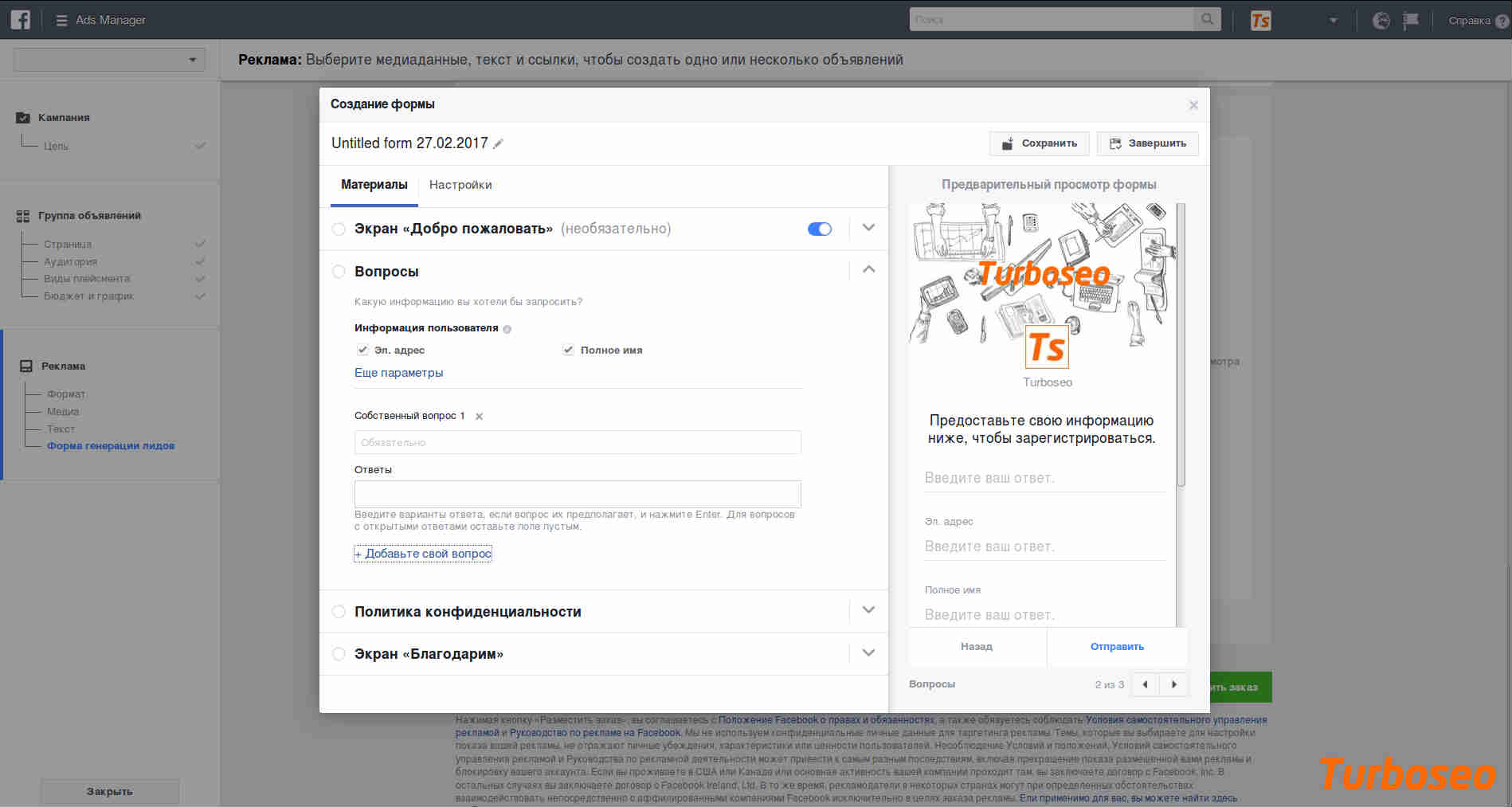Collapse the Вопросы section
This screenshot has height=807, width=1512.
click(x=869, y=269)
